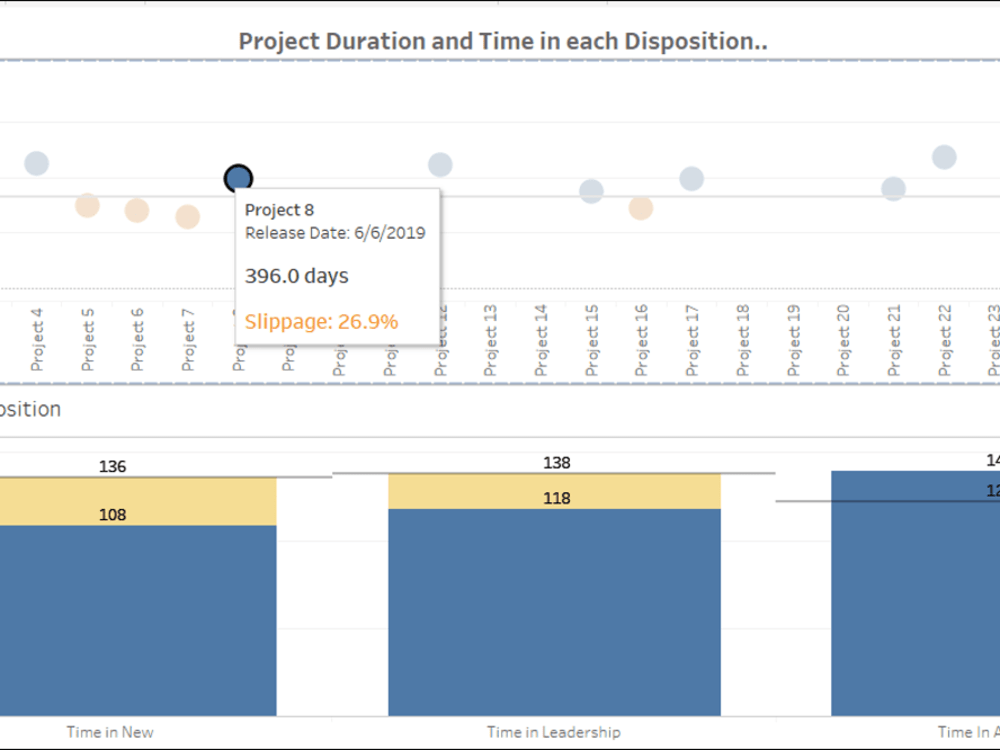Click the blue dot above Project 21
Image resolution: width=1000 pixels, height=750 pixels.
coord(891,188)
